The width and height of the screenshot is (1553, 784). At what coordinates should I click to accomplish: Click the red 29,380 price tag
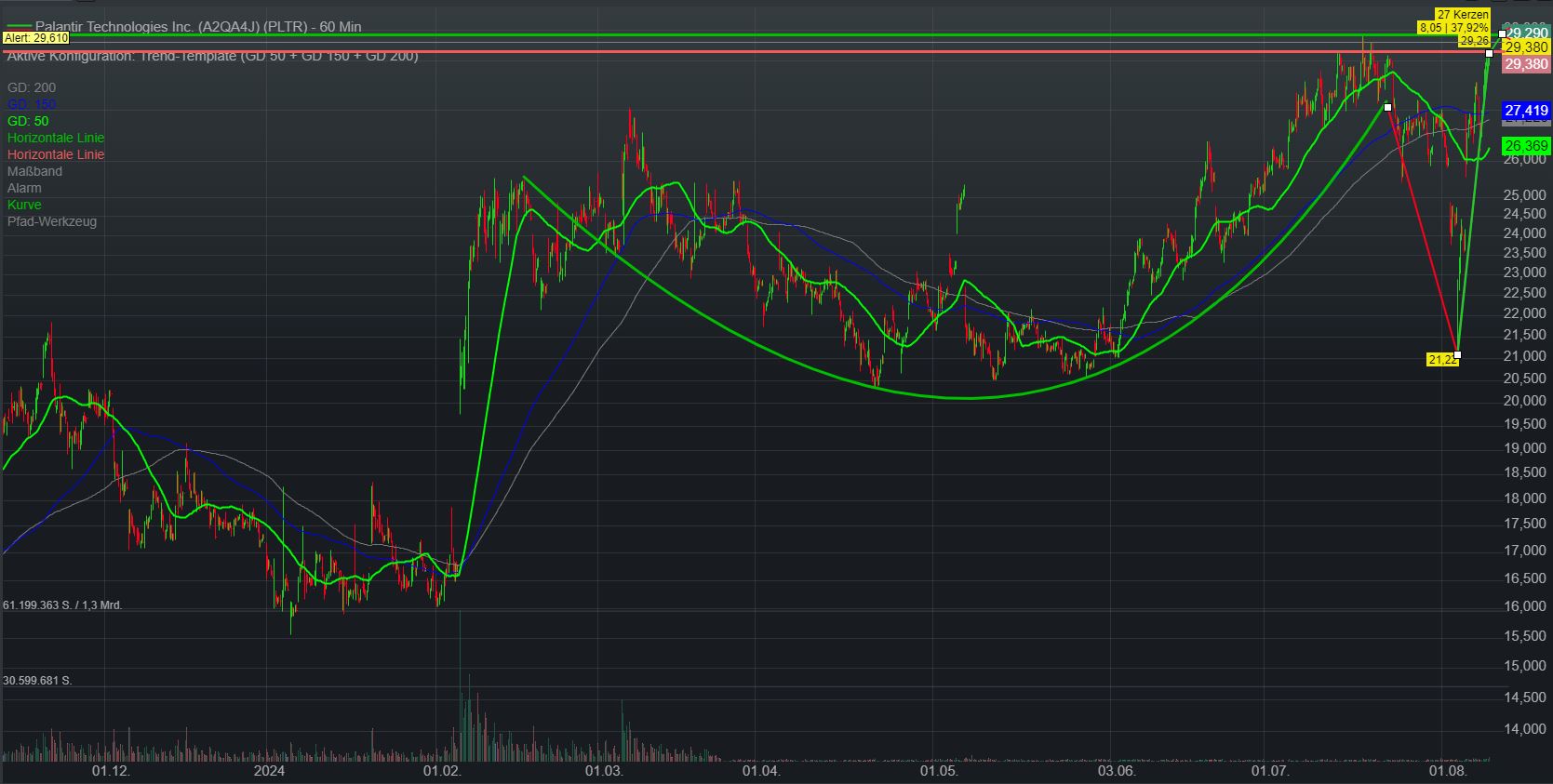click(x=1527, y=64)
